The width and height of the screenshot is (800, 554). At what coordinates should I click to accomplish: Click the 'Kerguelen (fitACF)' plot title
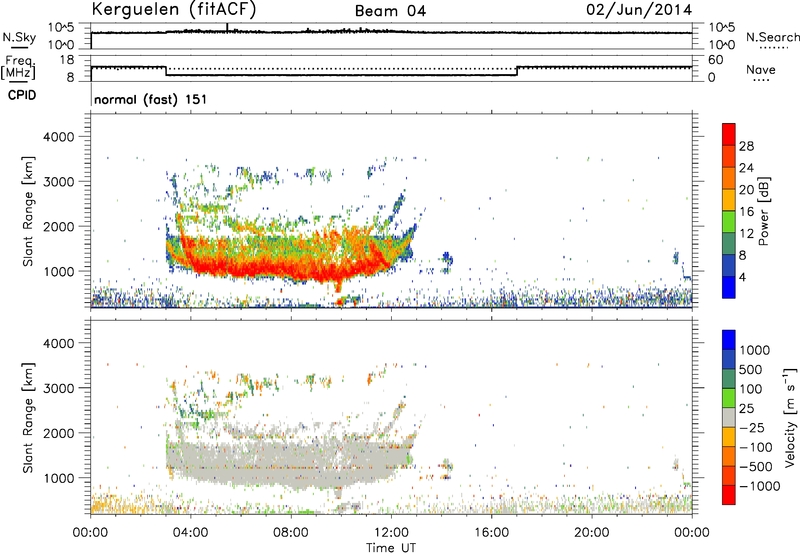173,9
